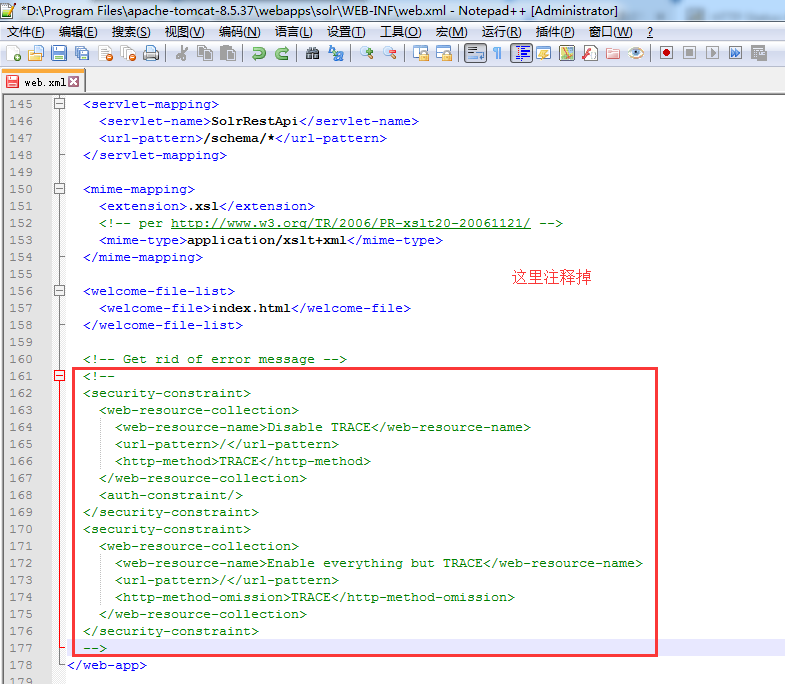Open Folder as Workspace panel

pos(613,53)
